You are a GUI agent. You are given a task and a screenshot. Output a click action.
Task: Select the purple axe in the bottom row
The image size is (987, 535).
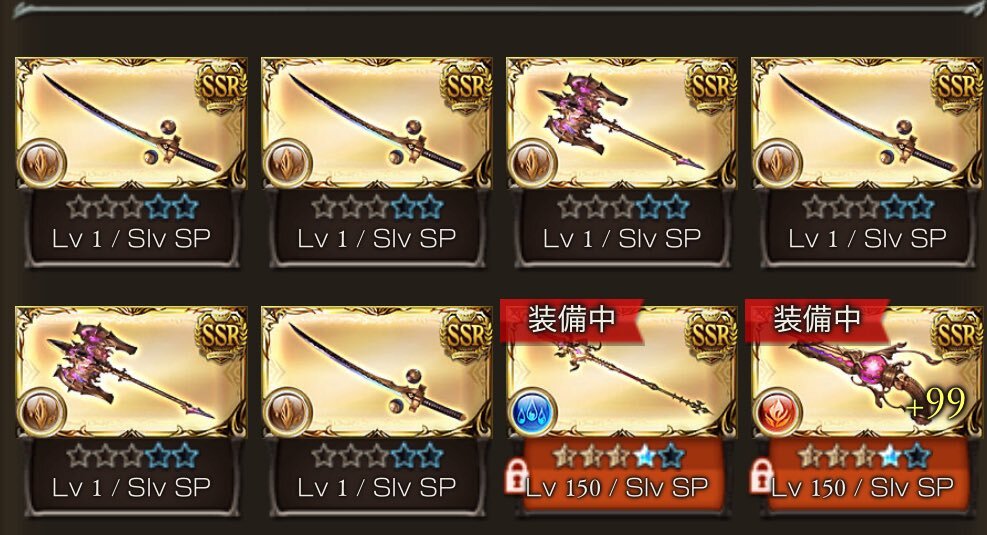[x=131, y=372]
